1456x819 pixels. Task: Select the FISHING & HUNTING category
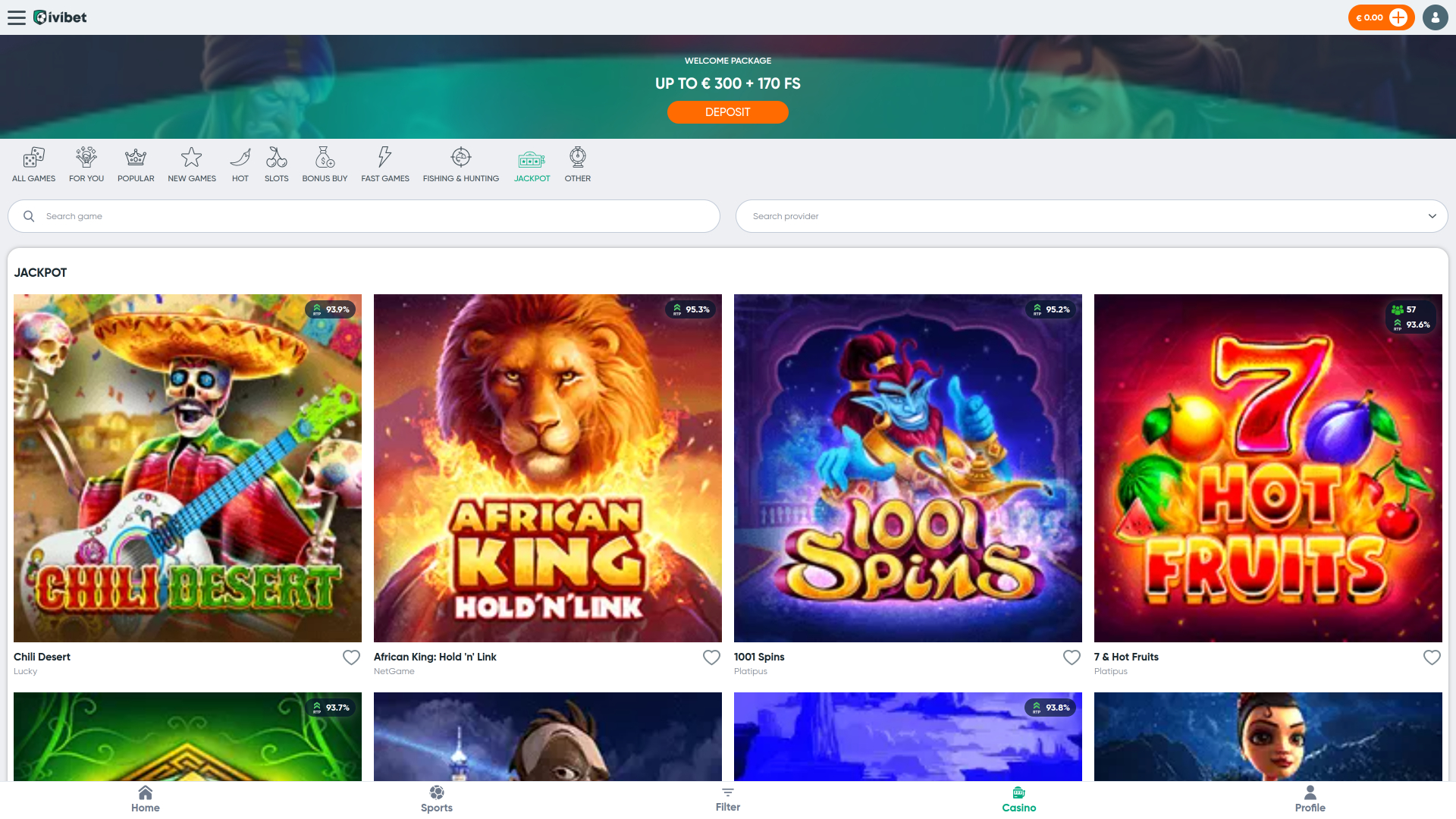point(460,164)
